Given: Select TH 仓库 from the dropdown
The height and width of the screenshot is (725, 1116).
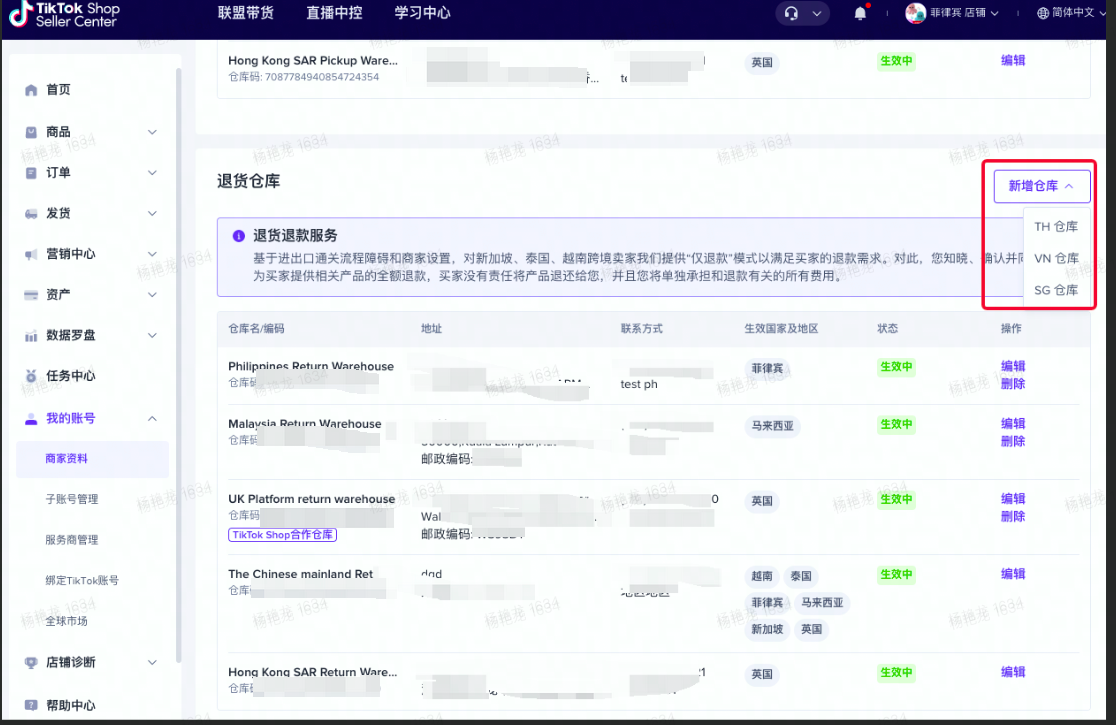Looking at the screenshot, I should tap(1056, 226).
